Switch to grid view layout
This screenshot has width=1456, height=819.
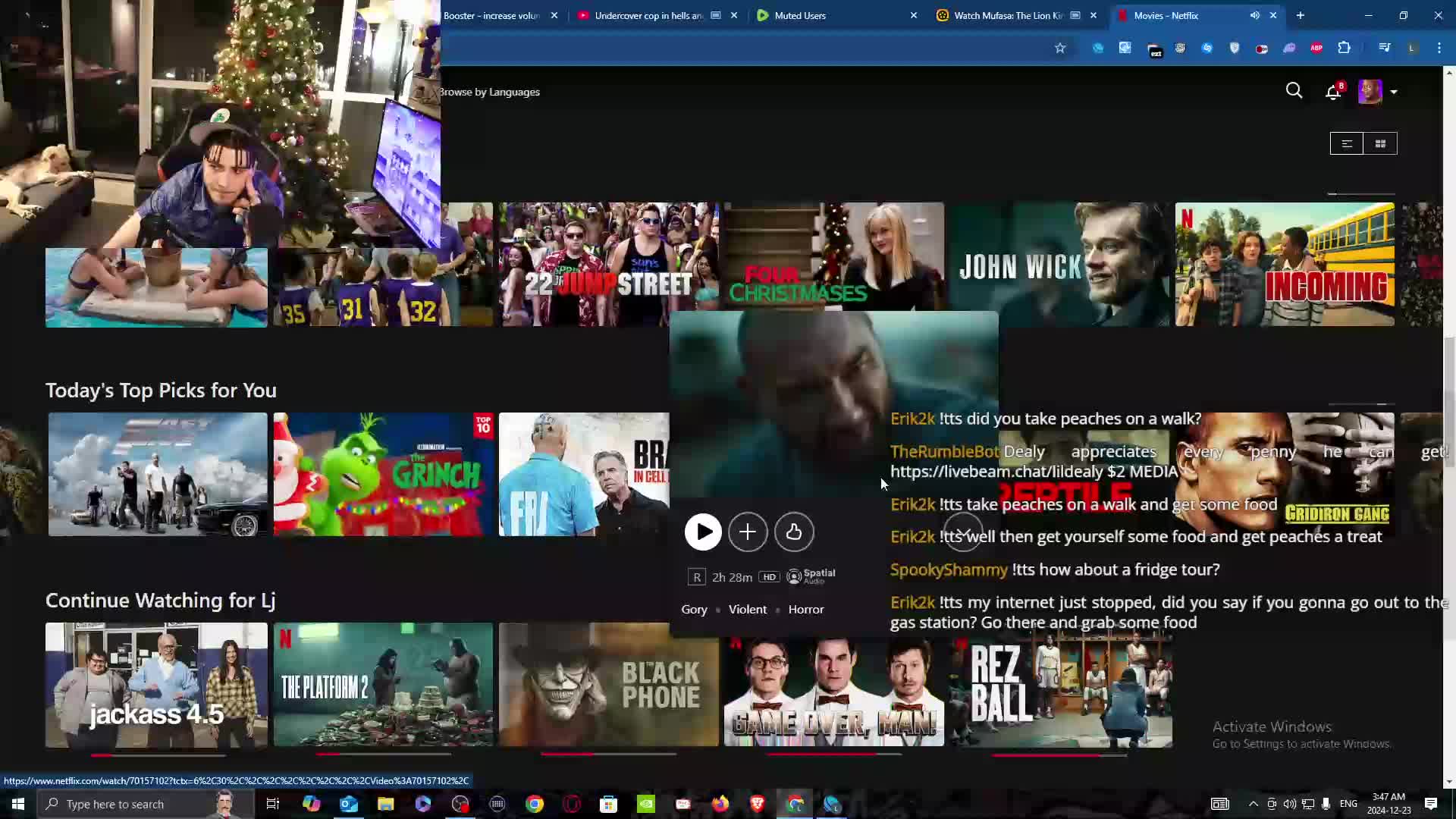tap(1380, 143)
